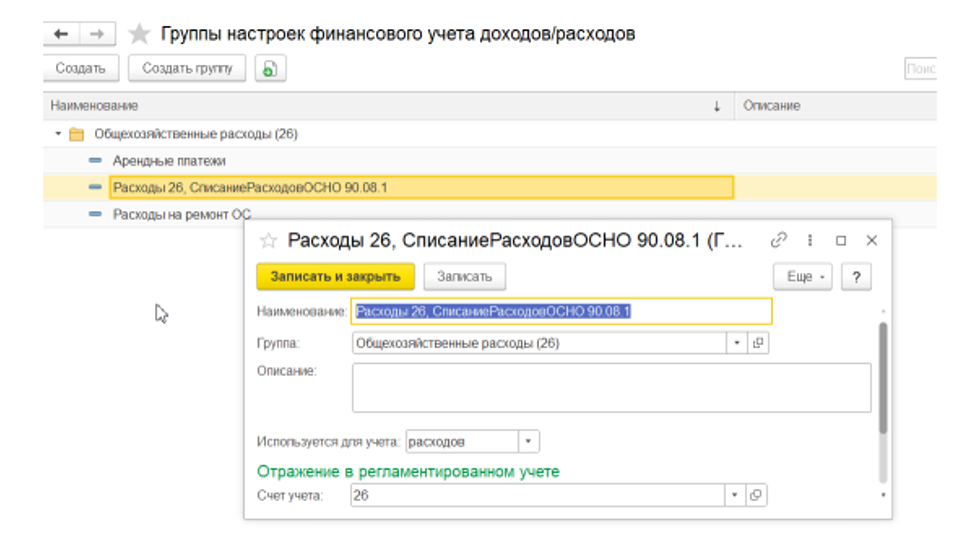Open the Еще menu

(x=802, y=277)
